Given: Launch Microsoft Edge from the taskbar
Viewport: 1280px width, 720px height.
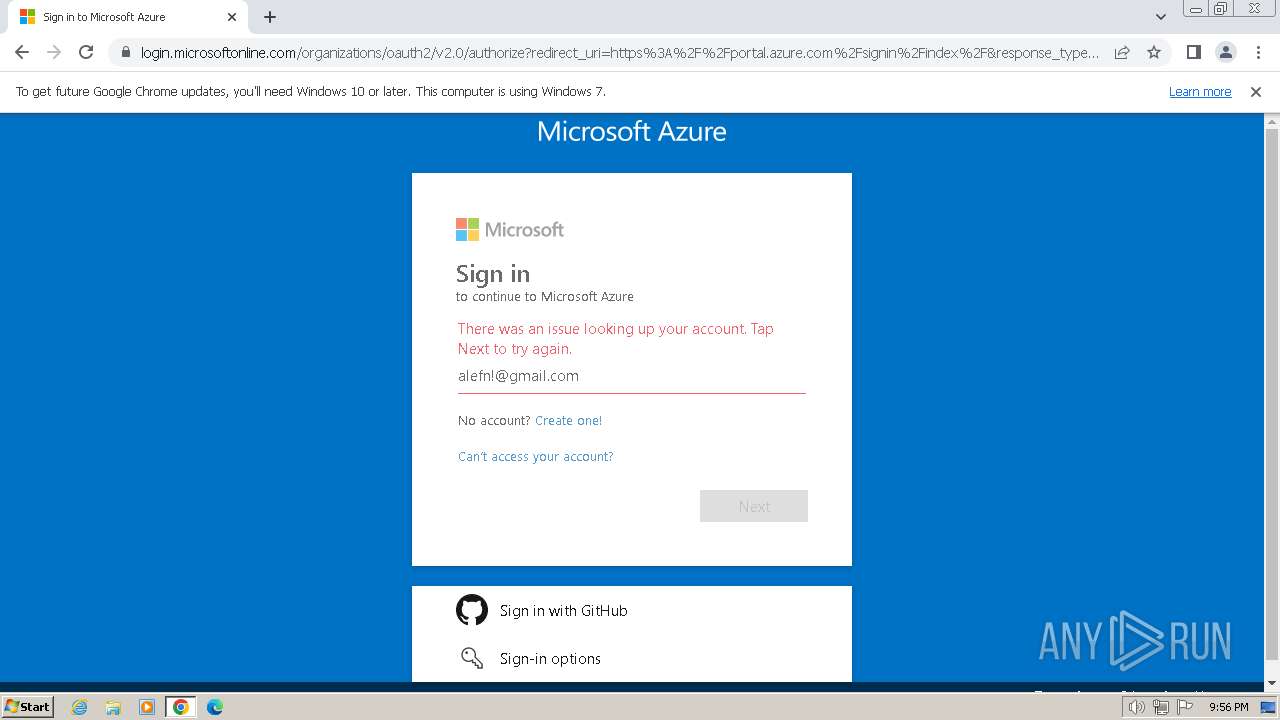Looking at the screenshot, I should pos(215,707).
